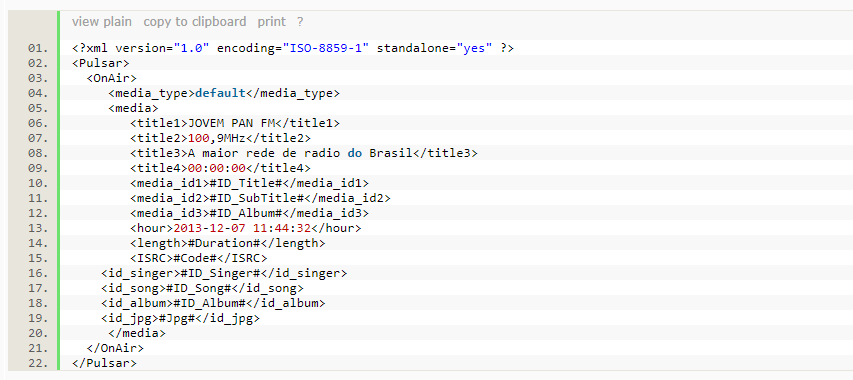Image resolution: width=853 pixels, height=380 pixels.
Task: Click the media_id3 '#ID_Album#' line
Action: pos(249,213)
